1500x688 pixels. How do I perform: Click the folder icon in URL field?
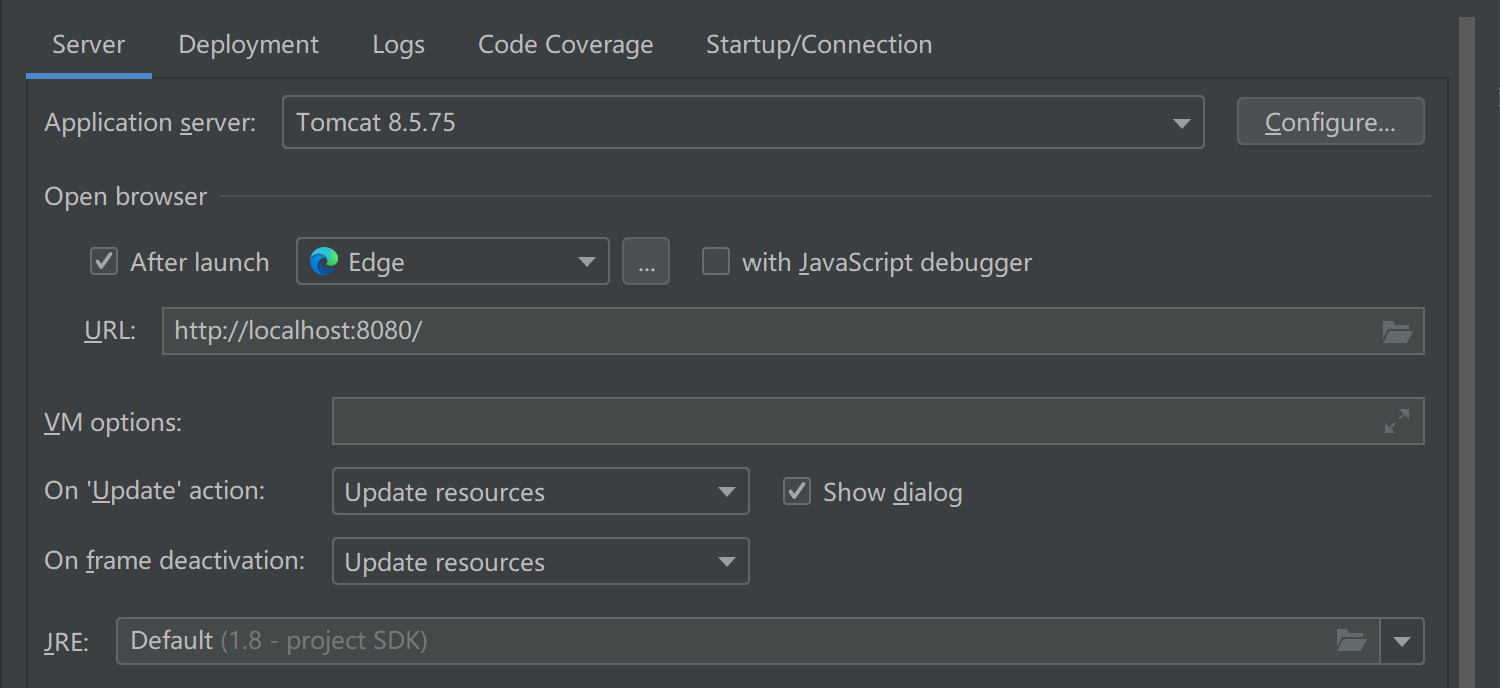(1397, 331)
